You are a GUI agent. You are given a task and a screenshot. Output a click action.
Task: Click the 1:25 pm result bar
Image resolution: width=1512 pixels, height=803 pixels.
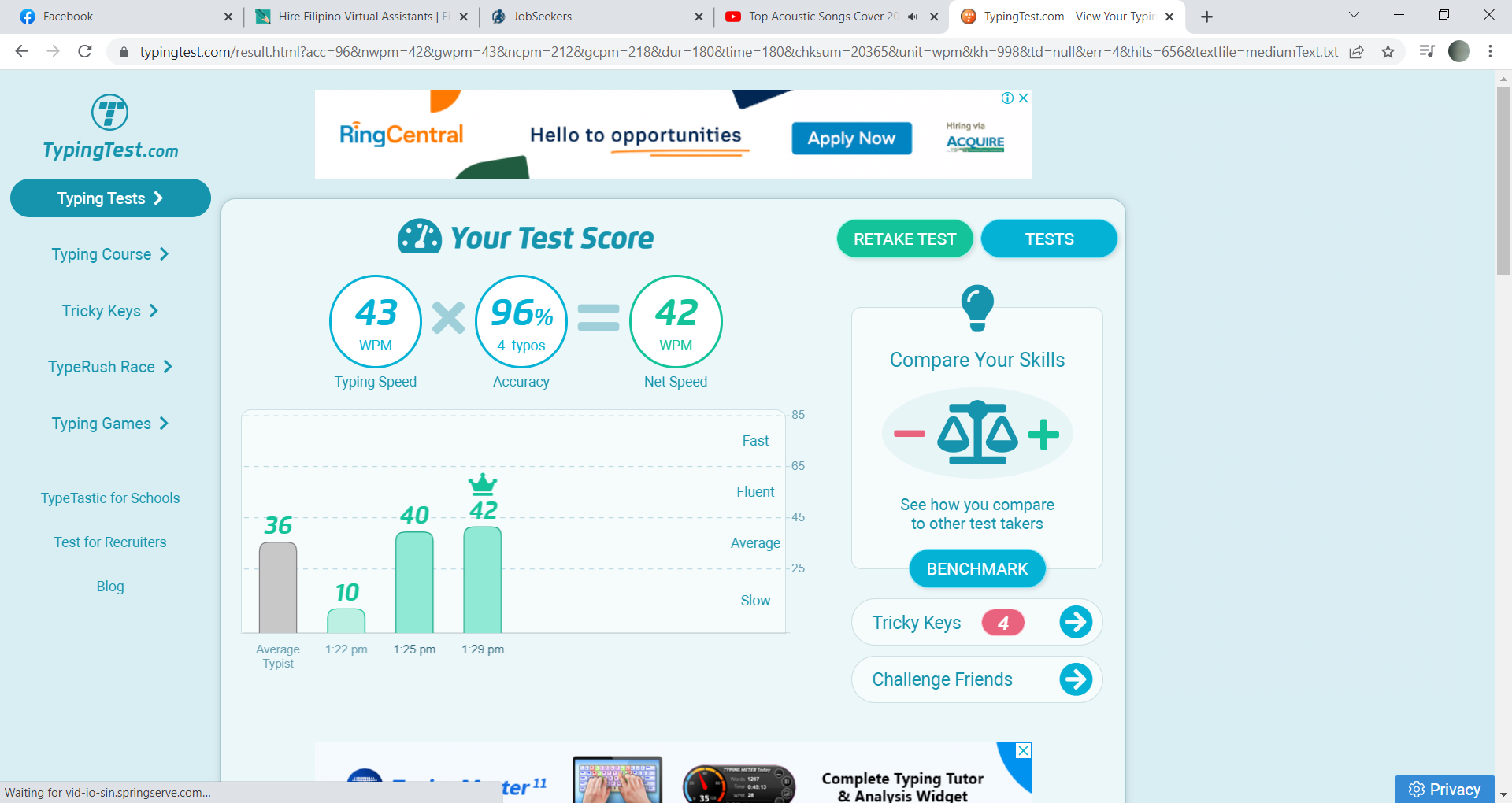(414, 583)
